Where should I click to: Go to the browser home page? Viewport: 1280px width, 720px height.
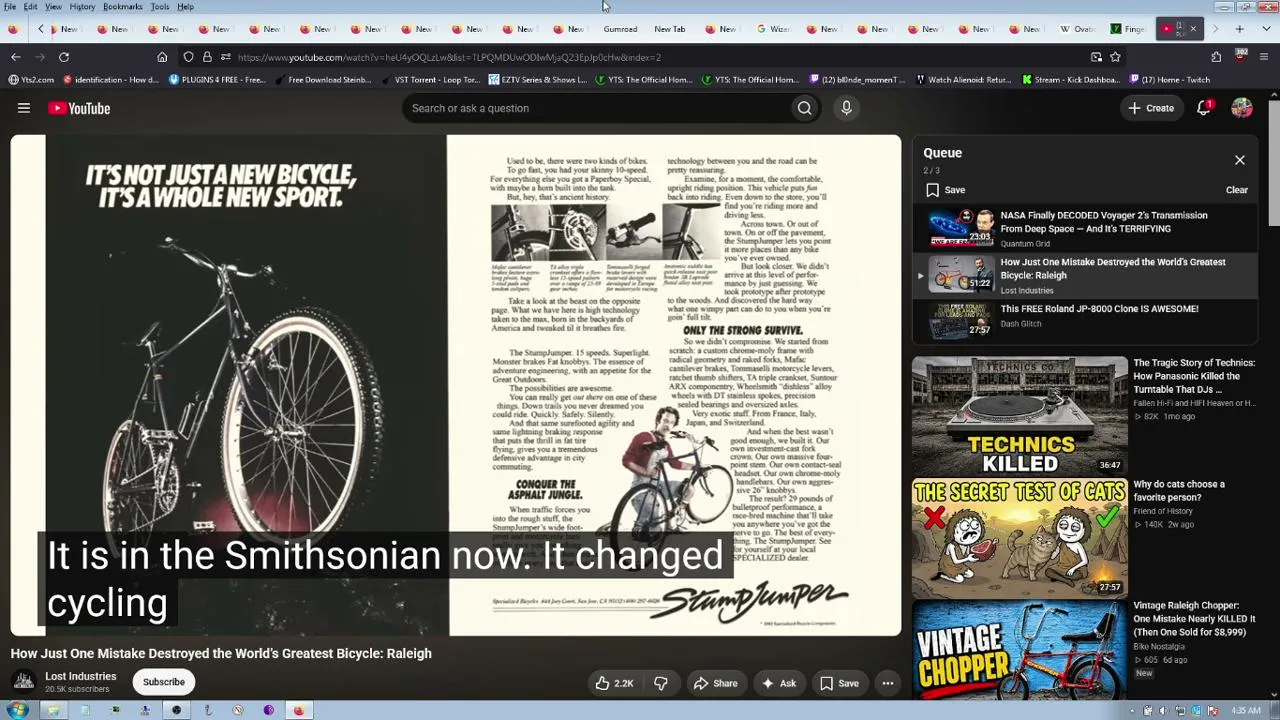pyautogui.click(x=162, y=57)
